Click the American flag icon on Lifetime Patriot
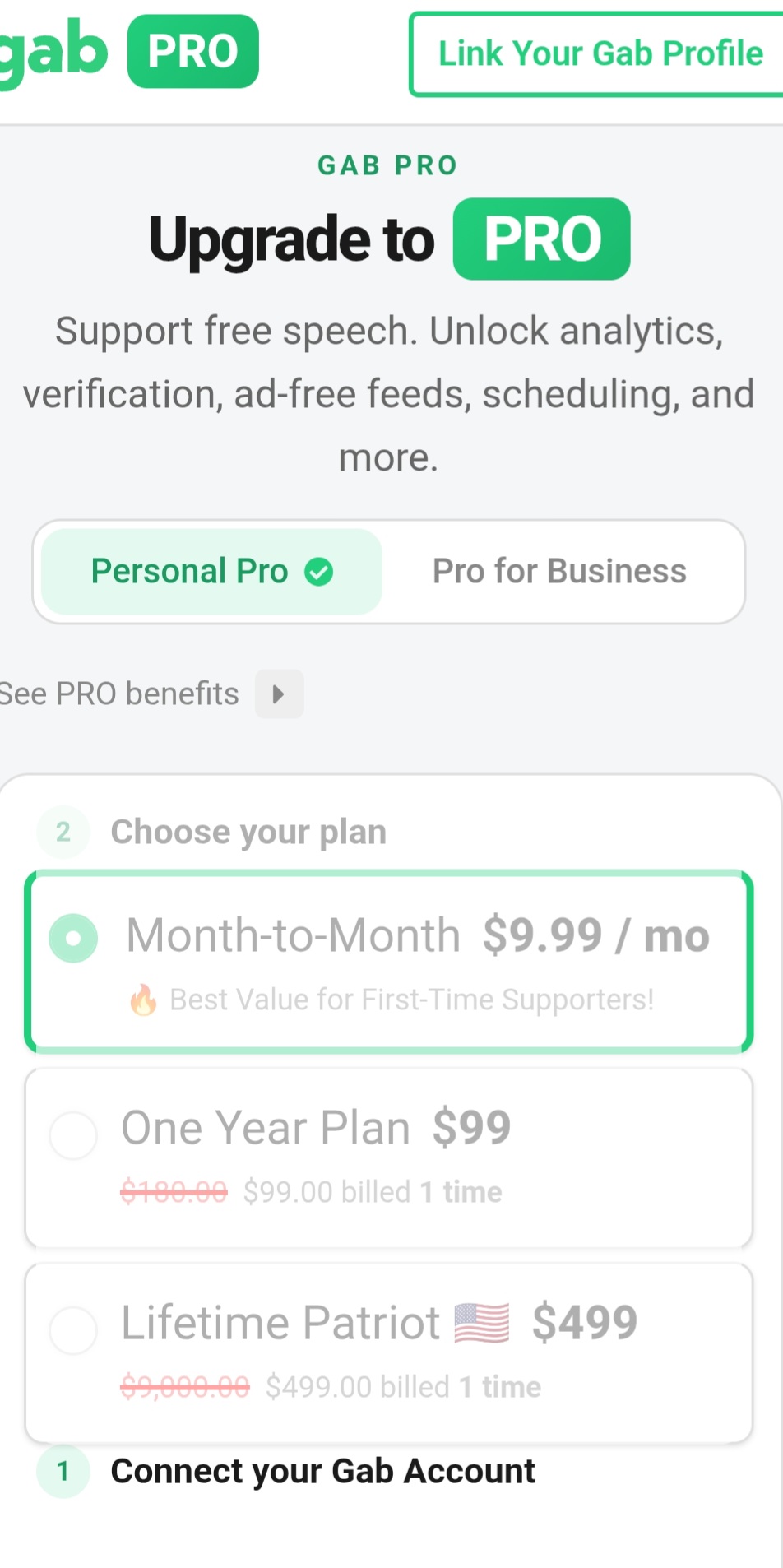 click(482, 1323)
